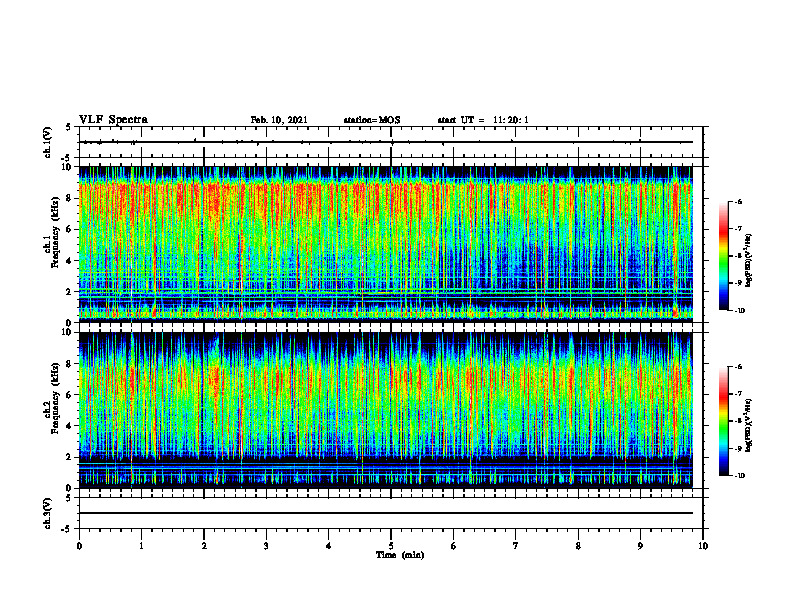Click the ch.1 color bar PSD unit label
The width and height of the screenshot is (792, 612).
[x=749, y=261]
